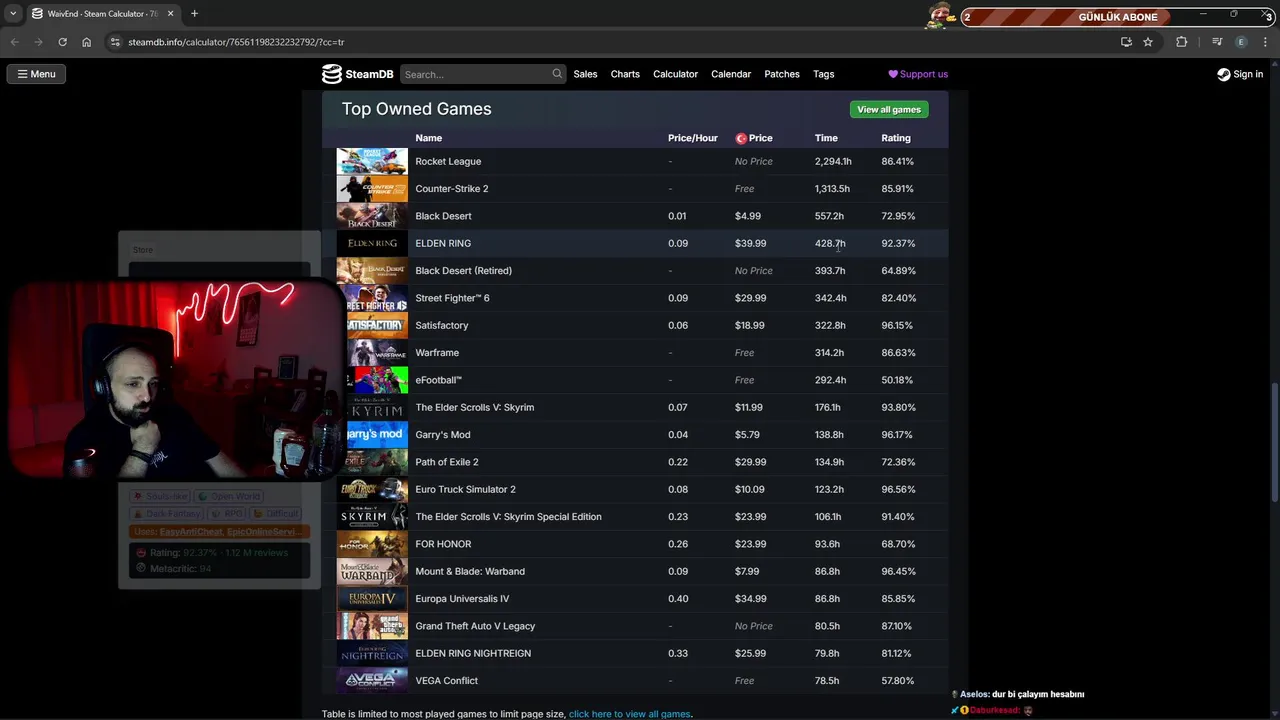Open the Rocket League thumbnail

click(372, 161)
